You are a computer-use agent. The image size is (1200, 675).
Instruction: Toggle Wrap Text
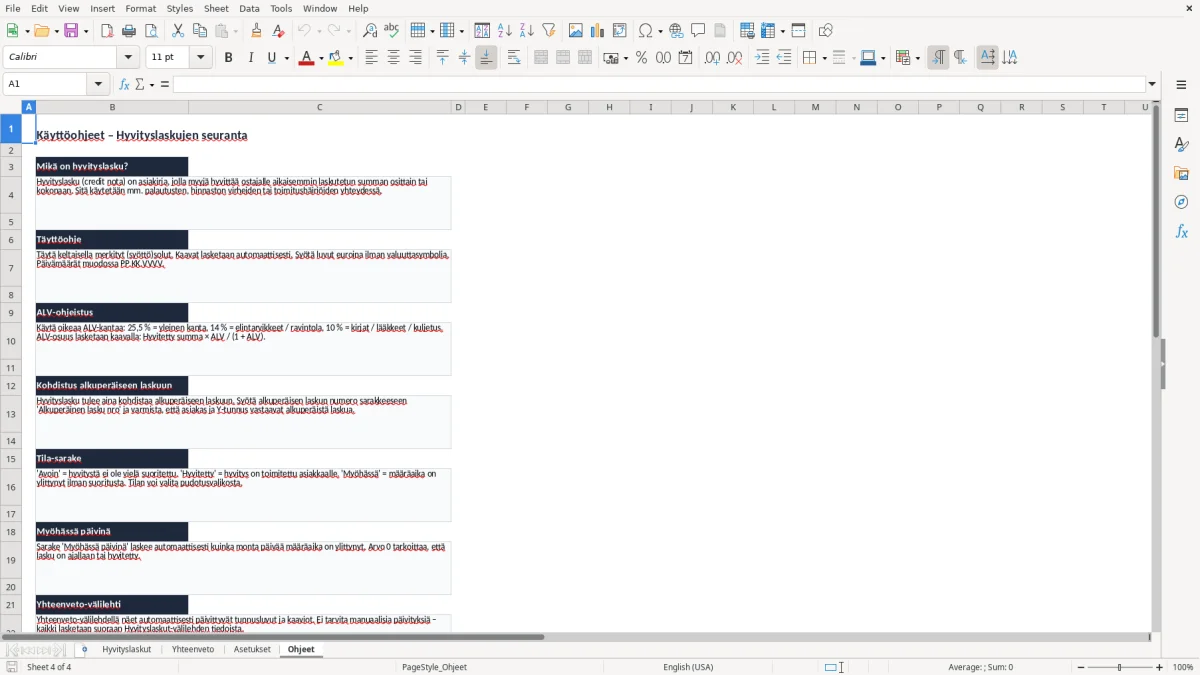514,58
